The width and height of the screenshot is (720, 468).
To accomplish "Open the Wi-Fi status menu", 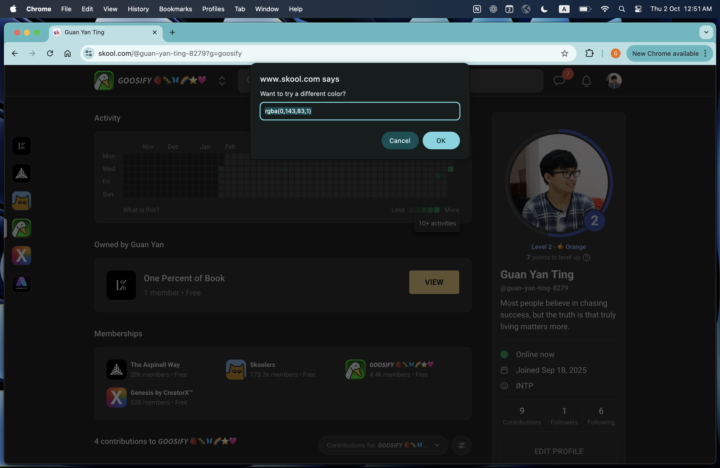I will pos(604,9).
